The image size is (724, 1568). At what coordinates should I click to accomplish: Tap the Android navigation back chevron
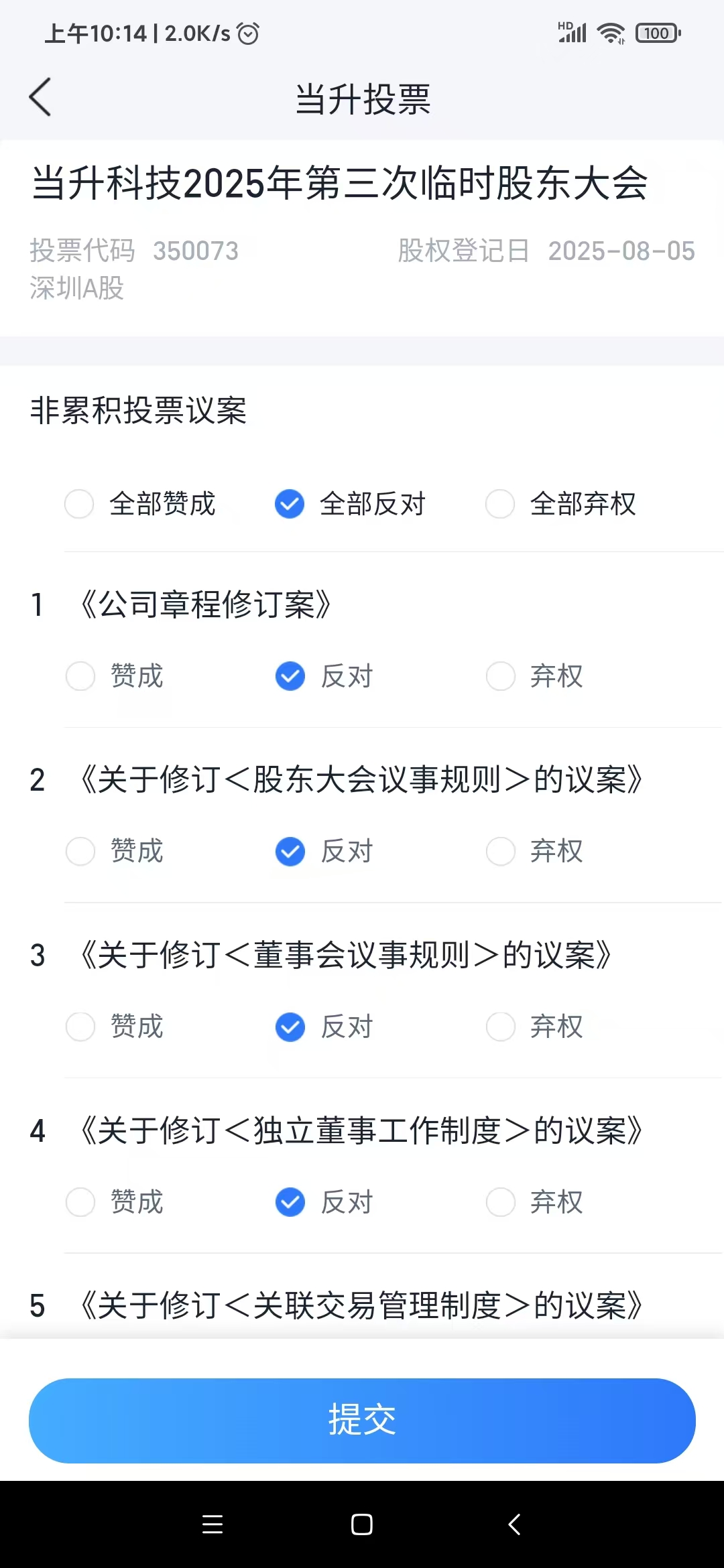coord(514,1524)
